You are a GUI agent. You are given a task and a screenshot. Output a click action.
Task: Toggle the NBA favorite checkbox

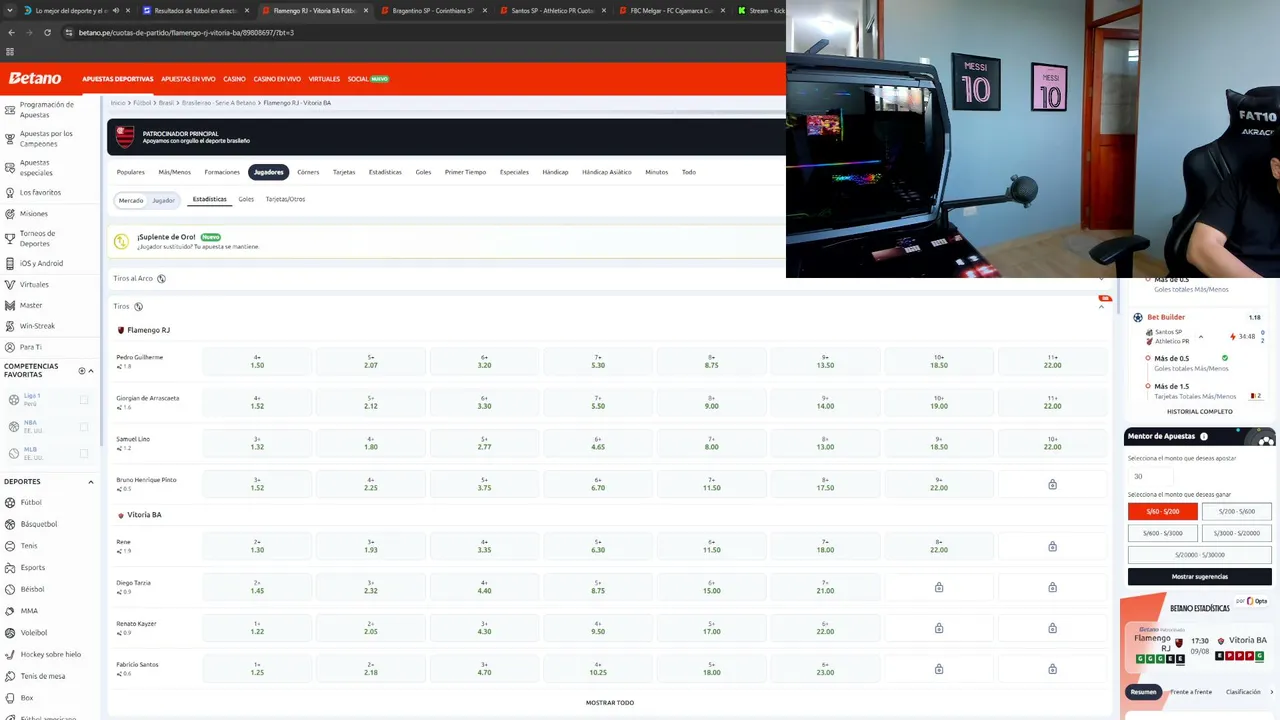pyautogui.click(x=84, y=427)
